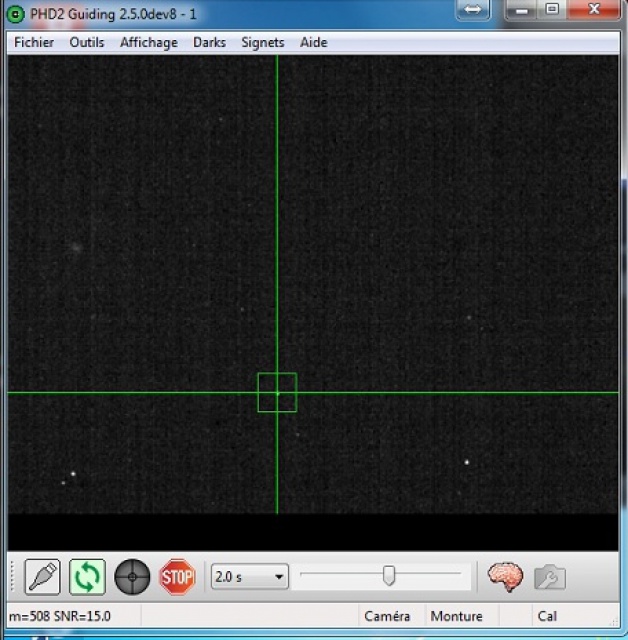Image resolution: width=628 pixels, height=640 pixels.
Task: Open the Outils menu
Action: coord(87,42)
